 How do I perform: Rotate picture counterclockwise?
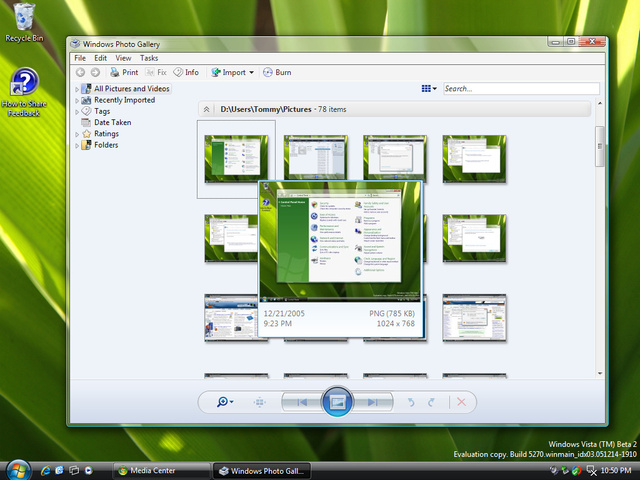click(x=411, y=402)
